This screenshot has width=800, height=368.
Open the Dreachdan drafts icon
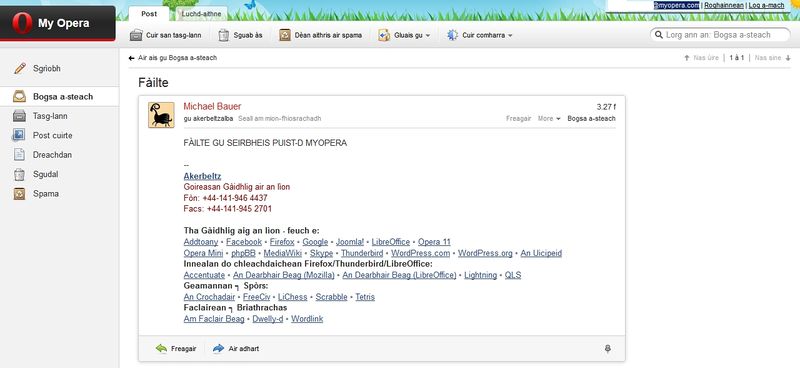19,155
